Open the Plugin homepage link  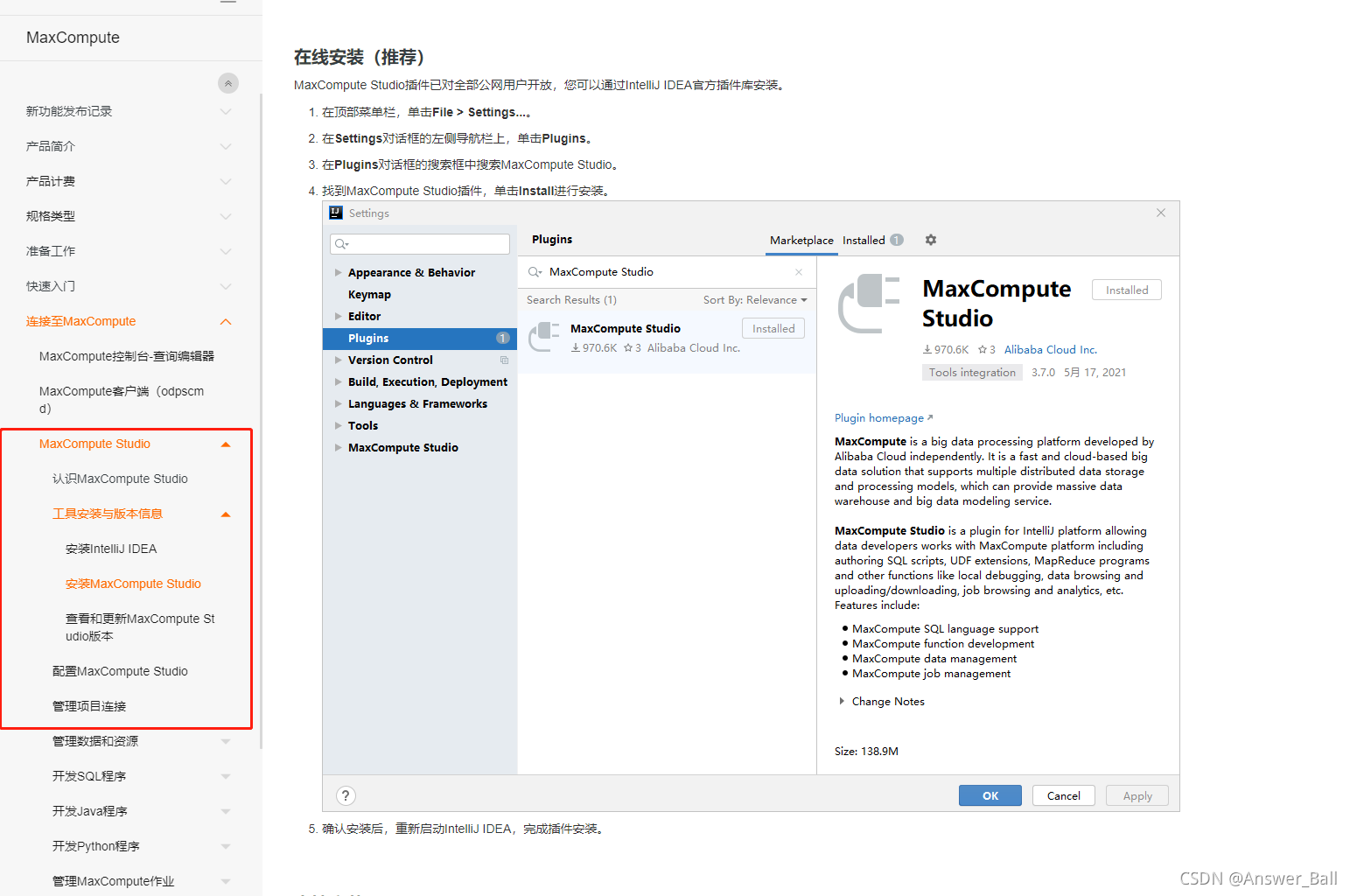[x=878, y=417]
